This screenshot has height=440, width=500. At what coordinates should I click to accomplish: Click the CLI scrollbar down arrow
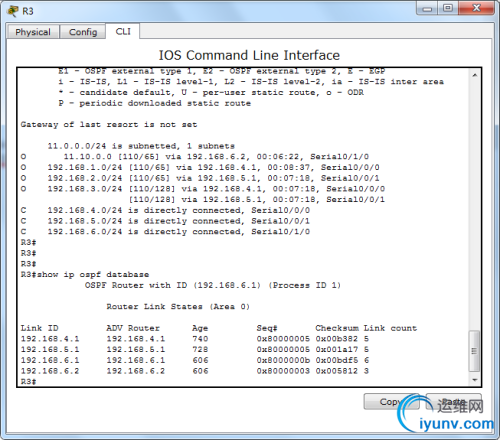[x=474, y=380]
